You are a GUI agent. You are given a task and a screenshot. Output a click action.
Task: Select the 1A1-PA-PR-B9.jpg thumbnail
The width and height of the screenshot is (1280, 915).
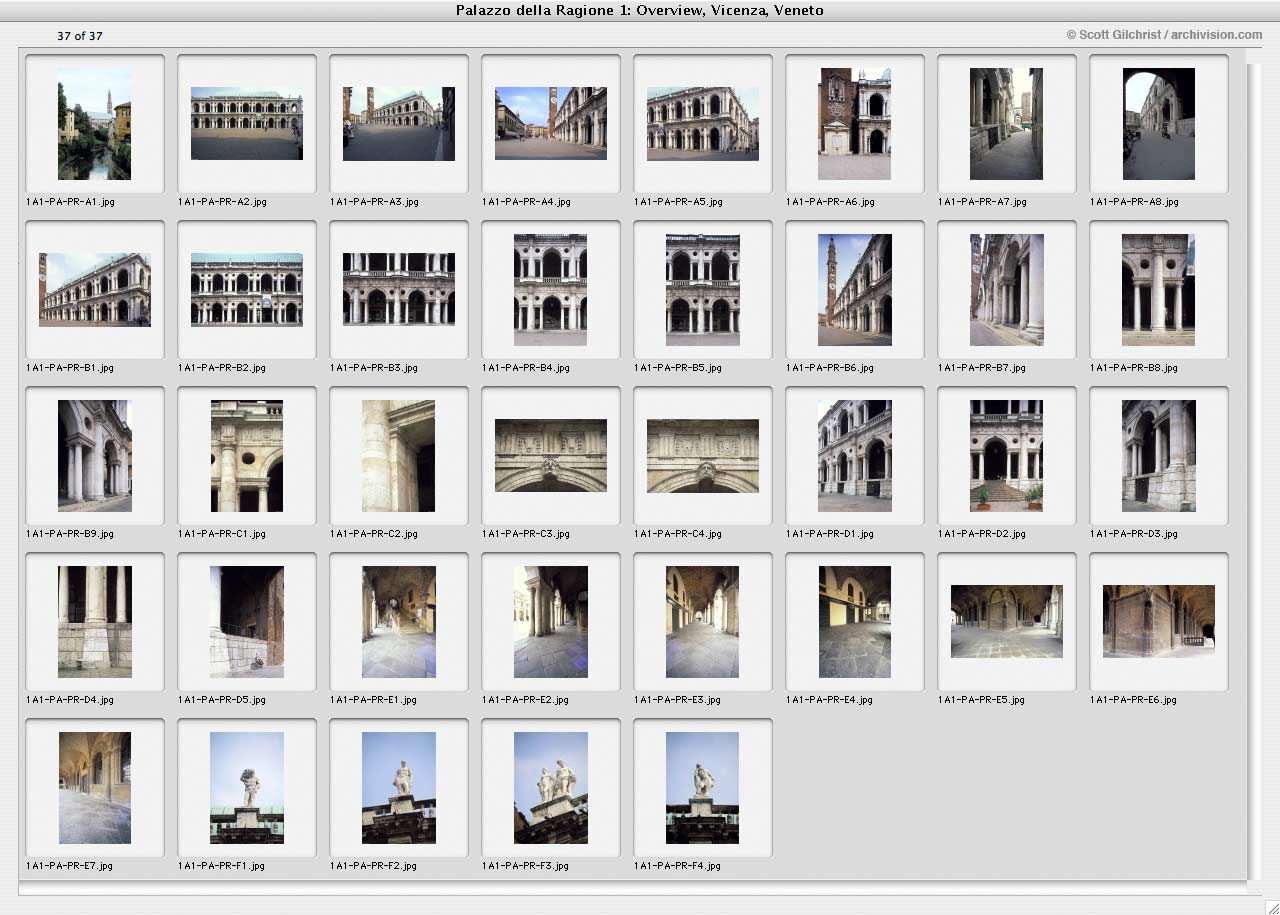point(95,456)
